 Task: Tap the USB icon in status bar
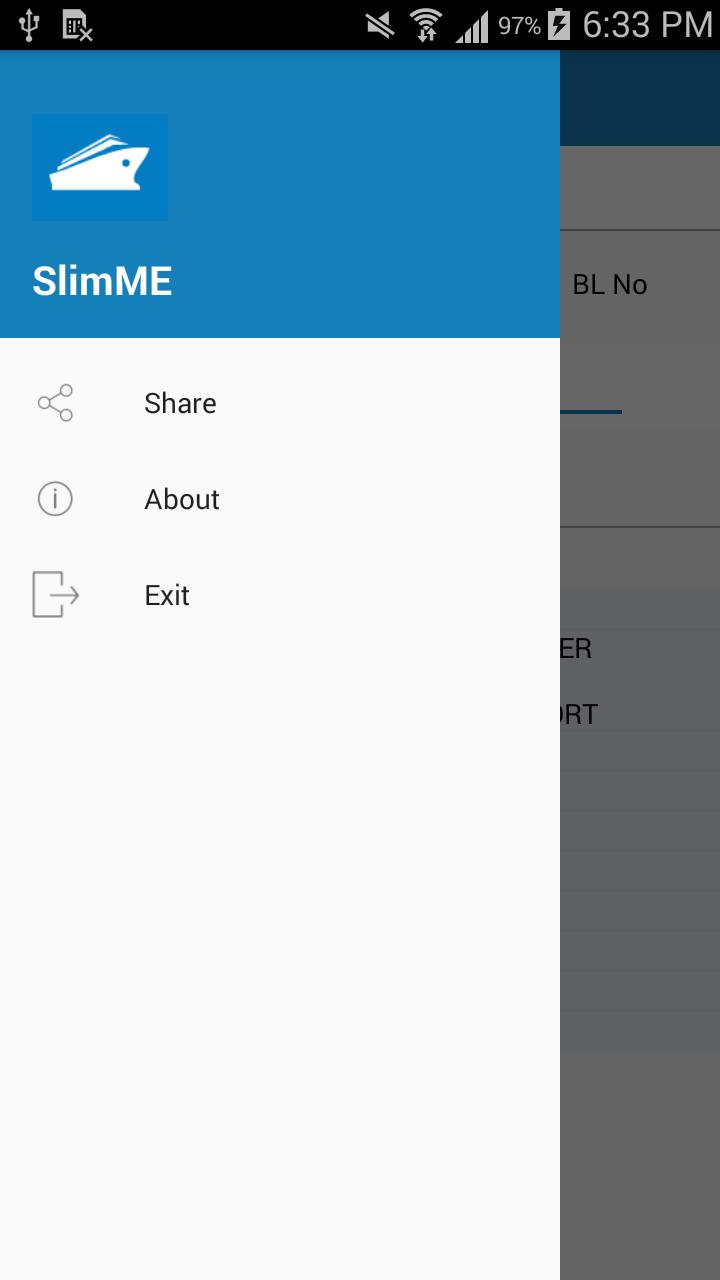point(28,25)
